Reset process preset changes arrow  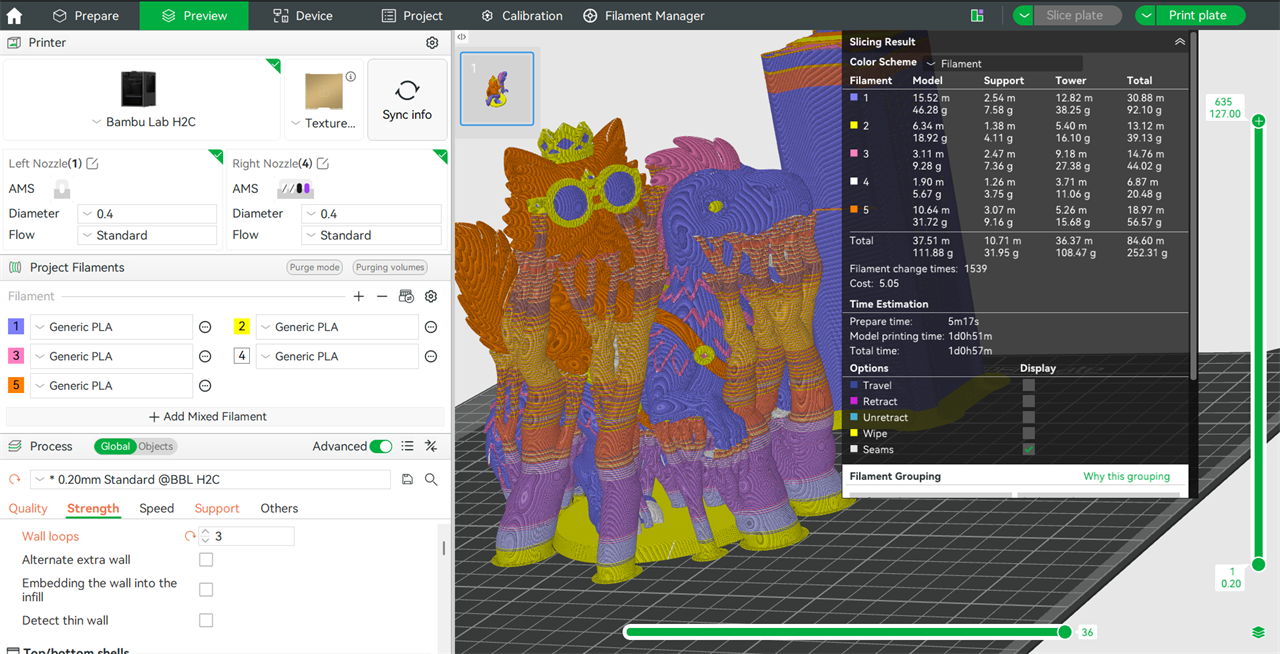(x=15, y=479)
